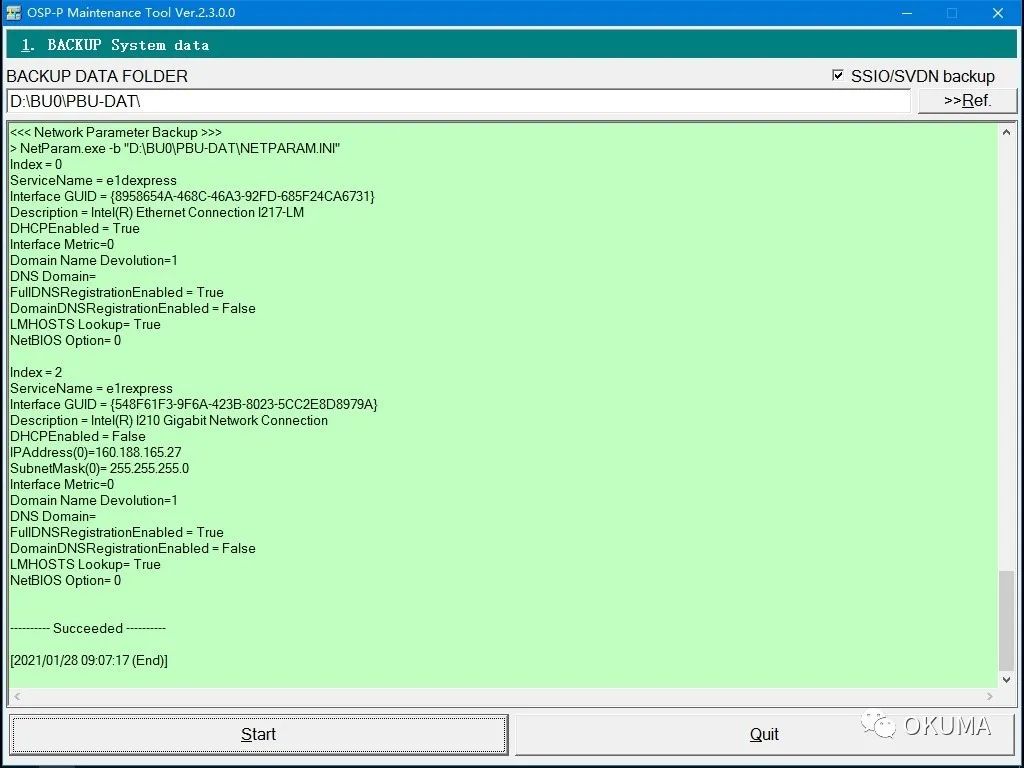Click the "Succeeded" status line
Image resolution: width=1024 pixels, height=768 pixels.
(x=88, y=628)
